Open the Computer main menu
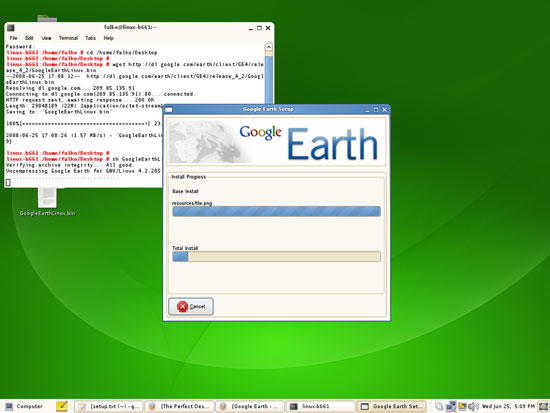The image size is (550, 413). [x=24, y=406]
